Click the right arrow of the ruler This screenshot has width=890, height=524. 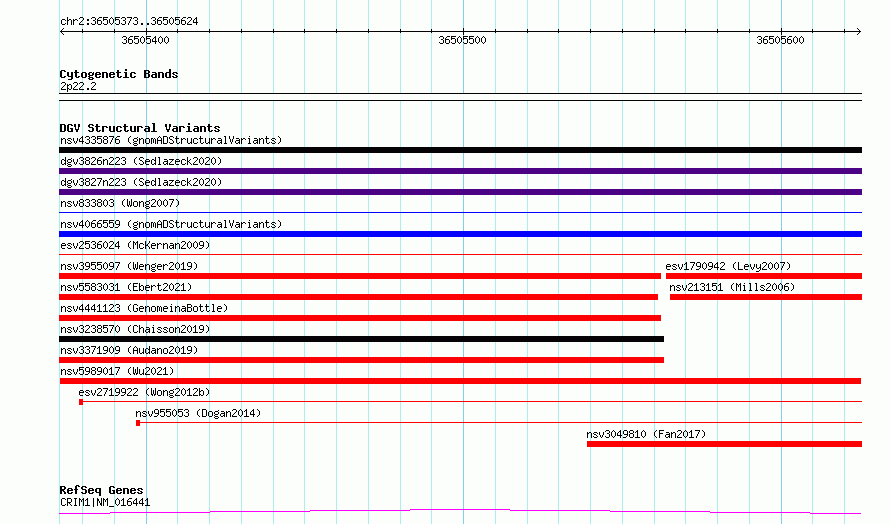858,32
